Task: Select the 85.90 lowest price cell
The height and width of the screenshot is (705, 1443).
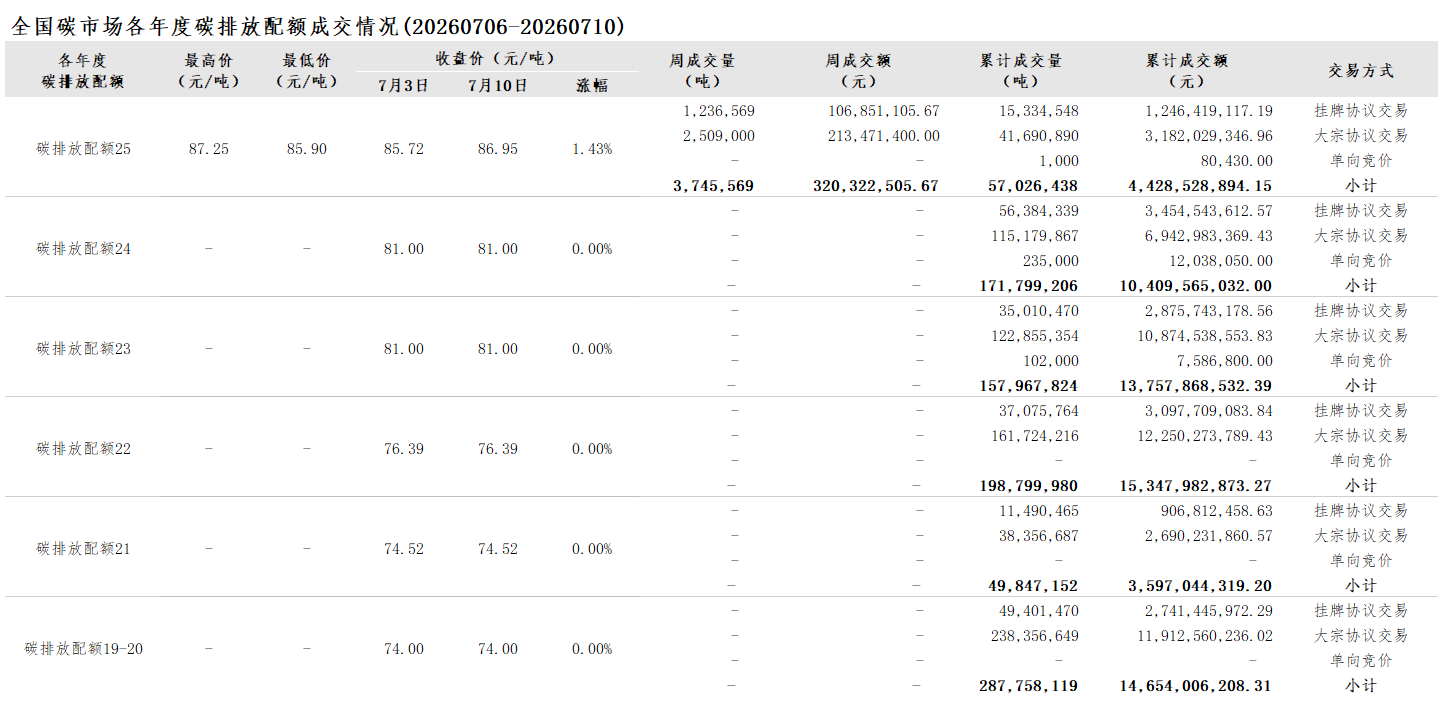Action: [x=306, y=149]
